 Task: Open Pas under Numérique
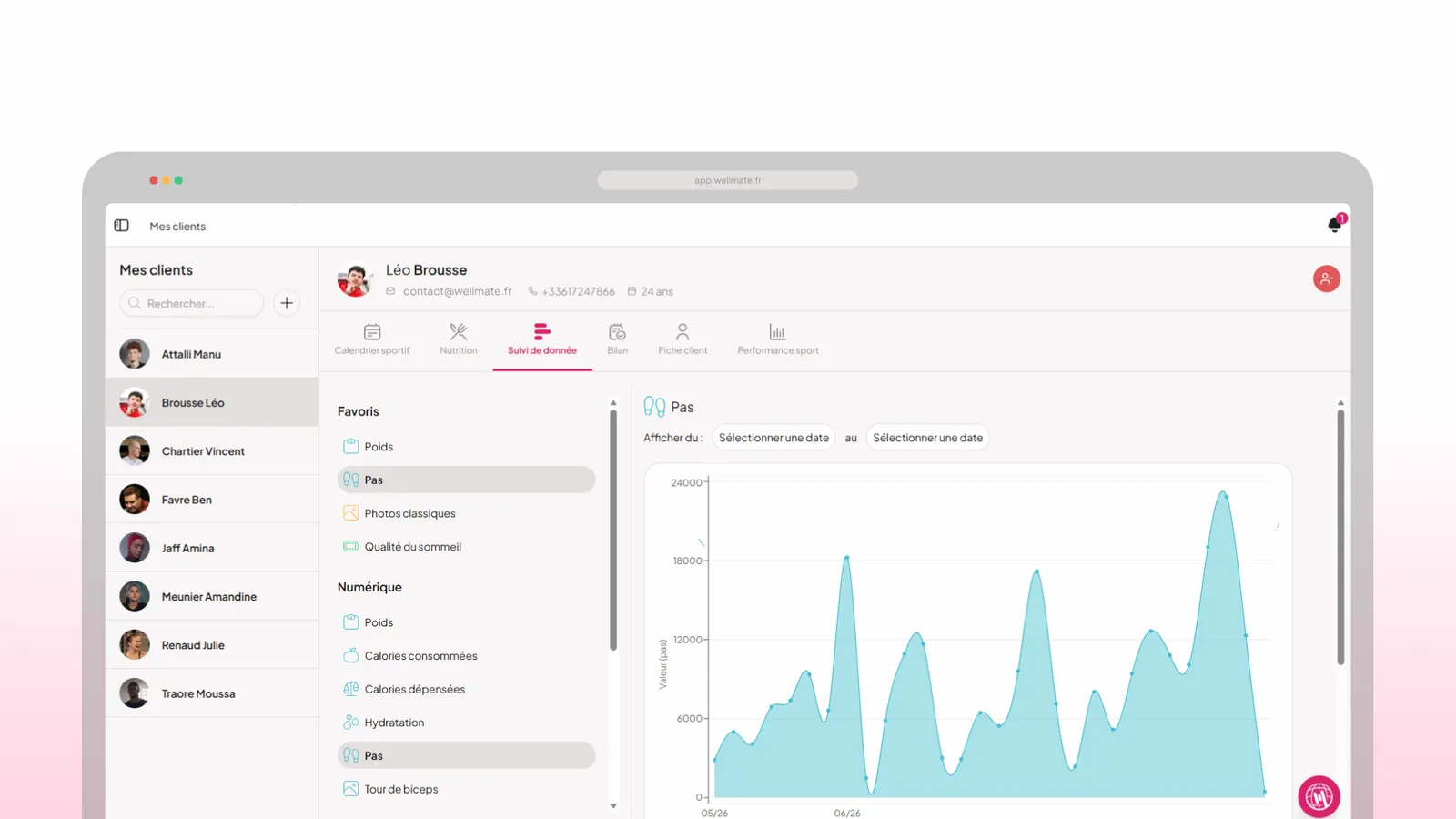[466, 755]
